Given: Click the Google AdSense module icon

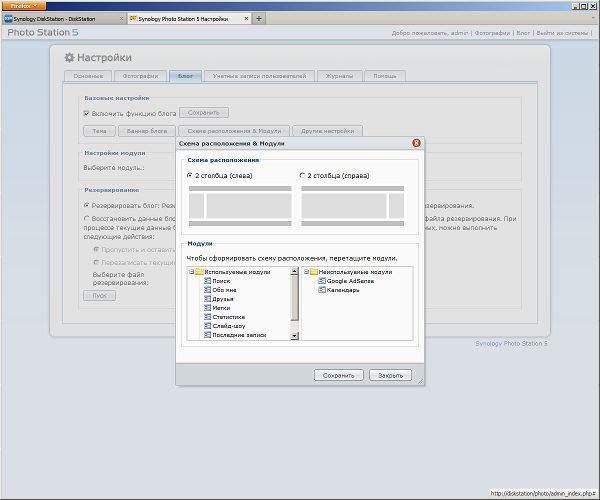Looking at the screenshot, I should tap(322, 281).
